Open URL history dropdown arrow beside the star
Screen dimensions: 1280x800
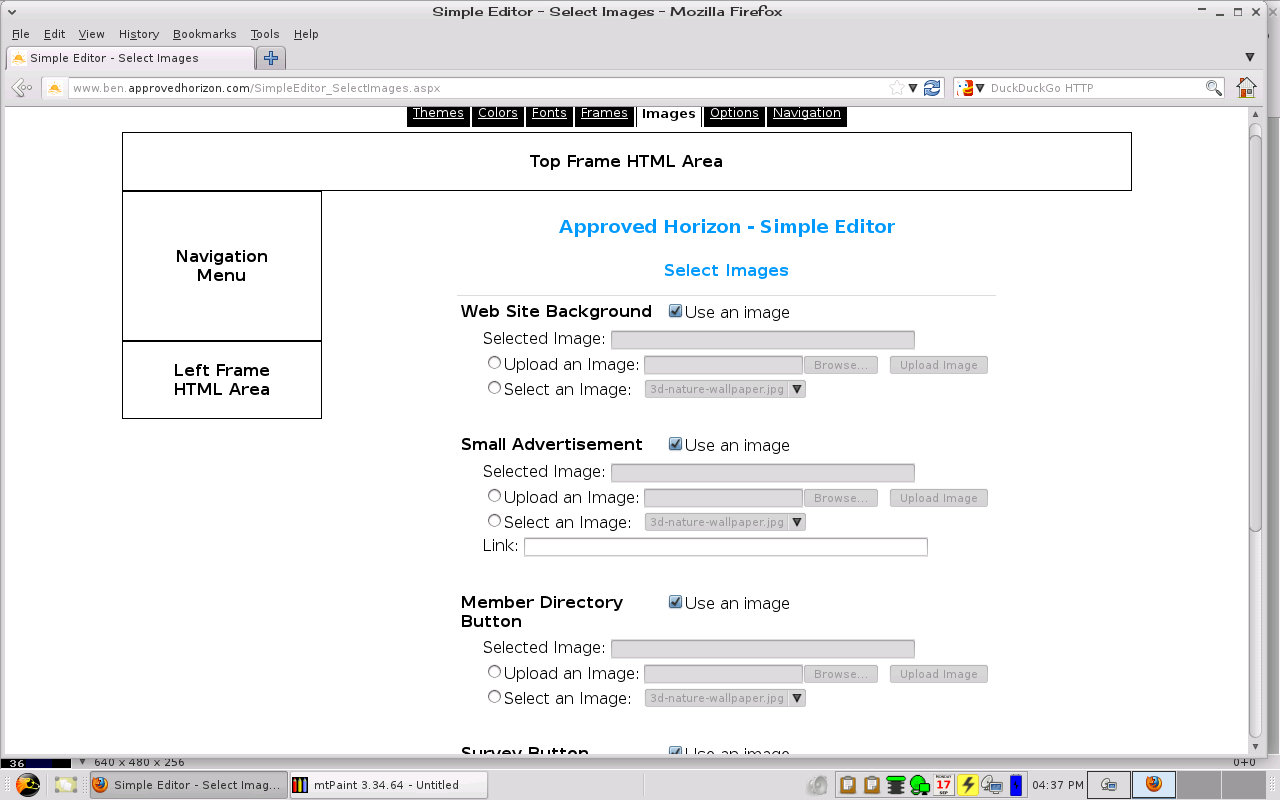(x=913, y=88)
